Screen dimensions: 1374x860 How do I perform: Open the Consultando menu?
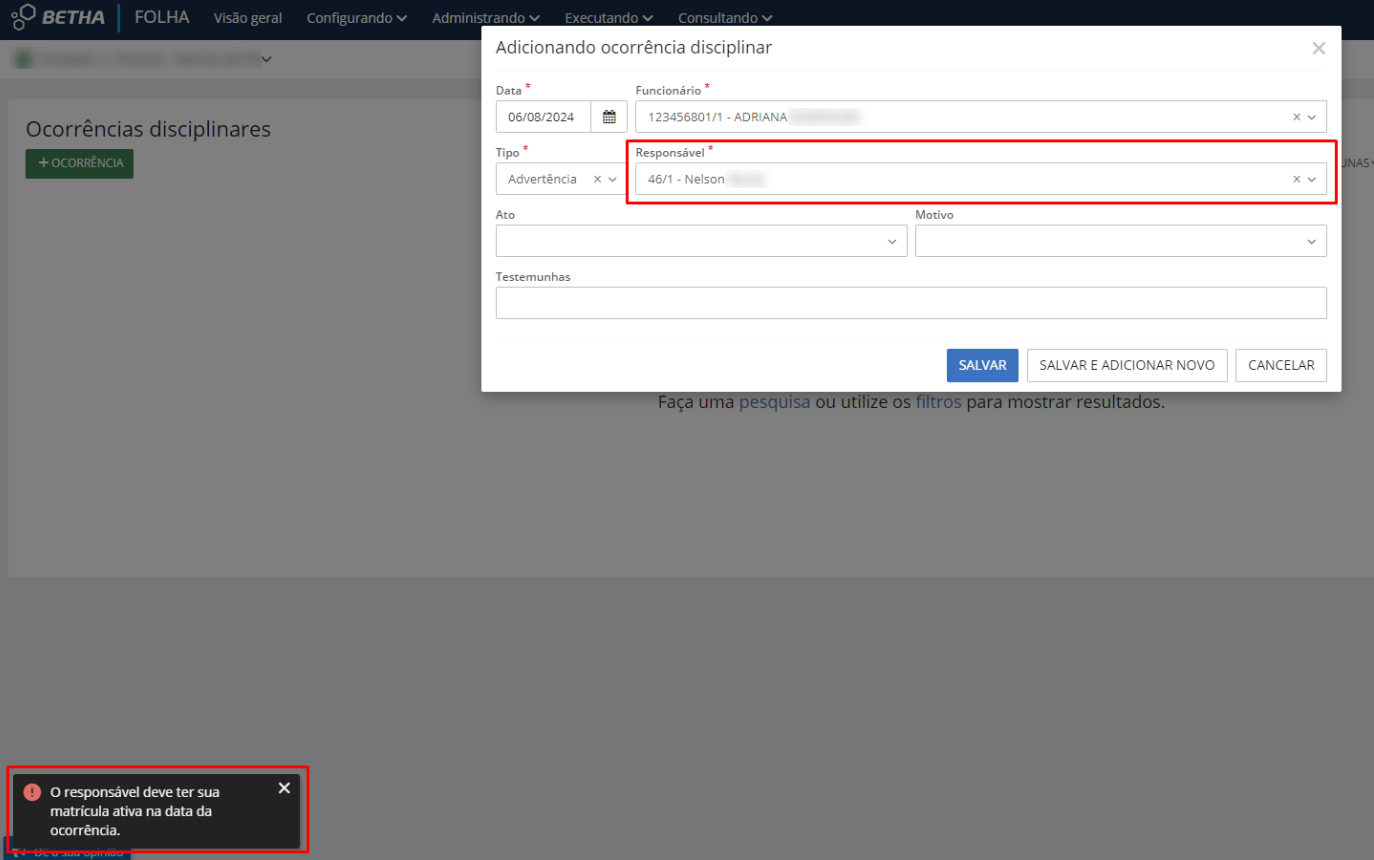(x=725, y=18)
